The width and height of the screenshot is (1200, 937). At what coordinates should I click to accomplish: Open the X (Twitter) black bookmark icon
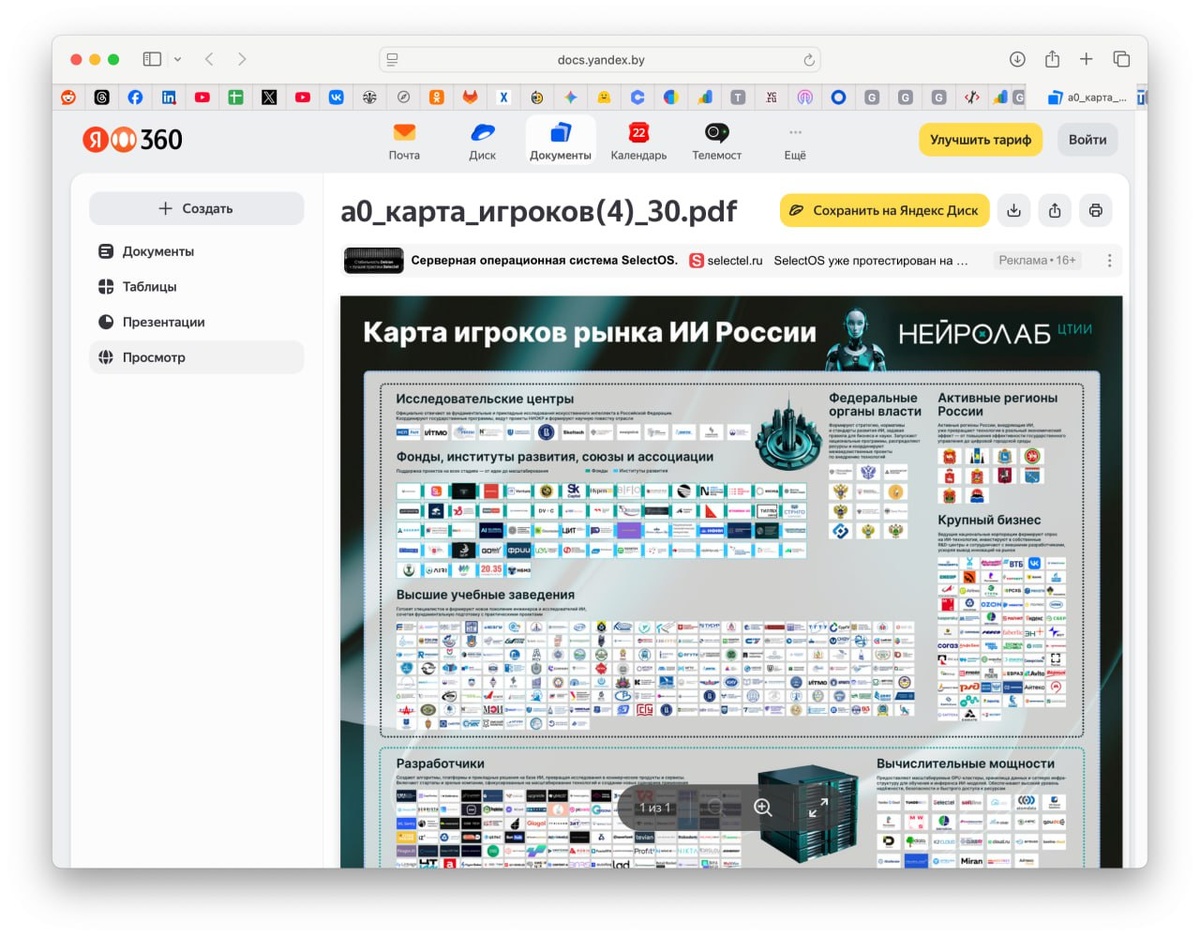[x=269, y=97]
